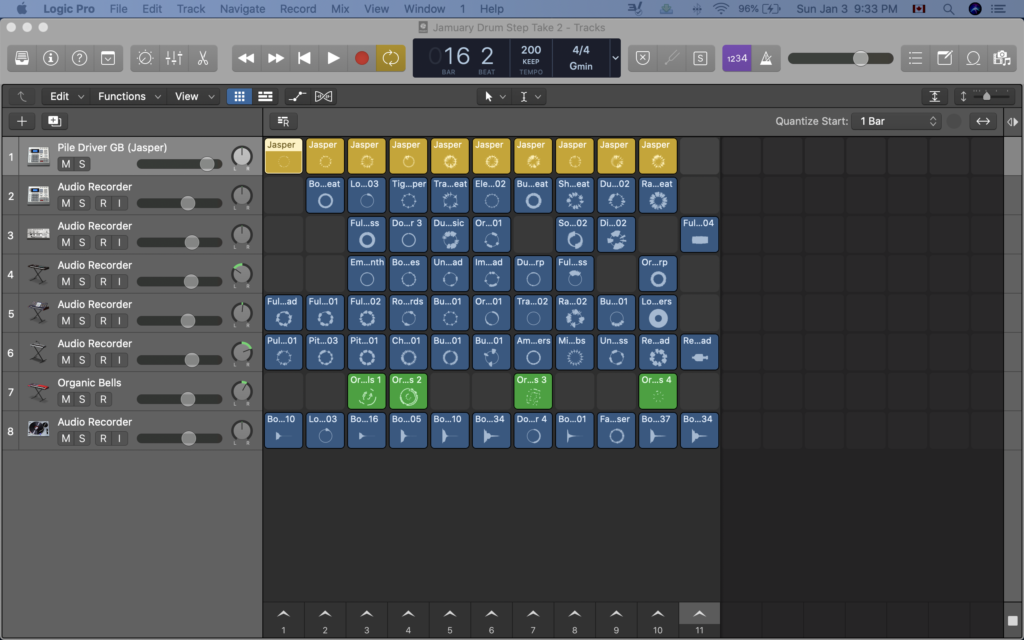Open Quick Help question-mark icon
This screenshot has width=1024, height=640.
pyautogui.click(x=79, y=58)
